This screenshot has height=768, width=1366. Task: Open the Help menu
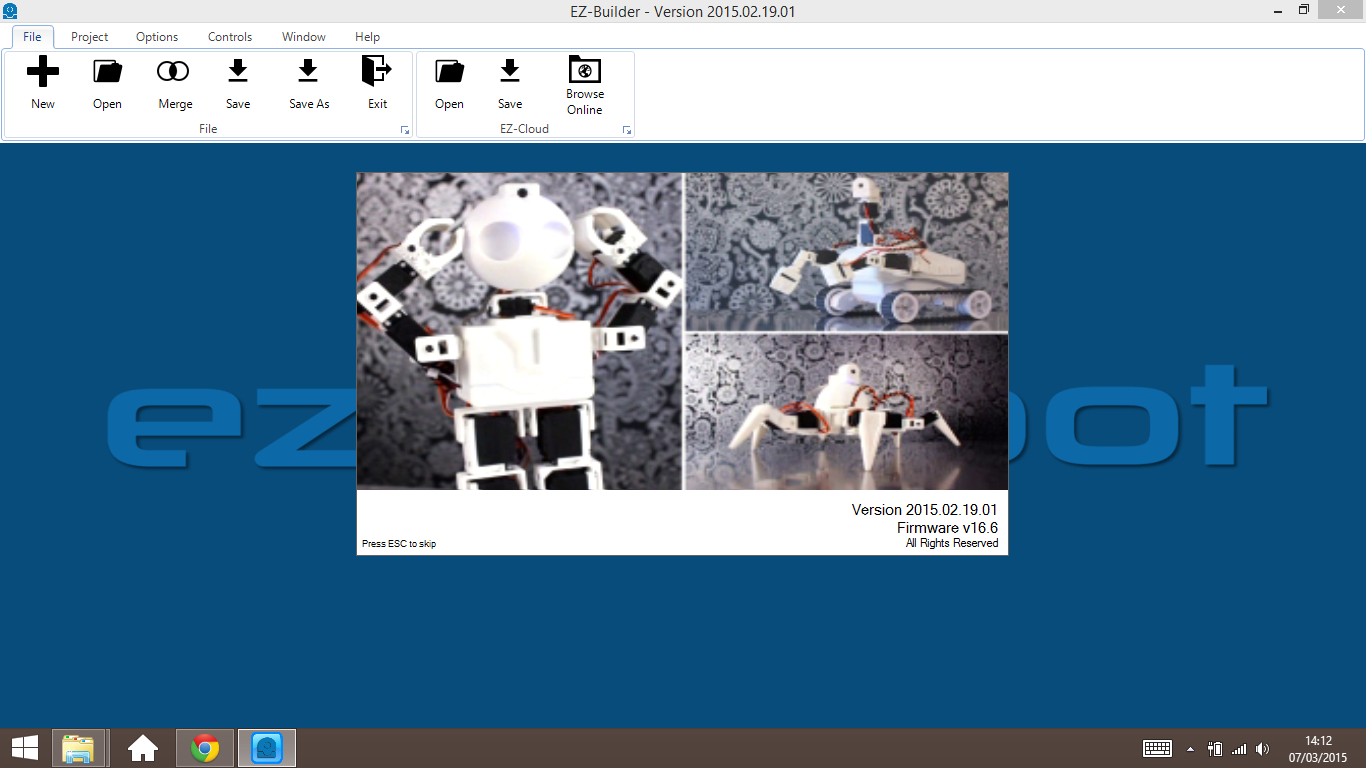[x=367, y=37]
